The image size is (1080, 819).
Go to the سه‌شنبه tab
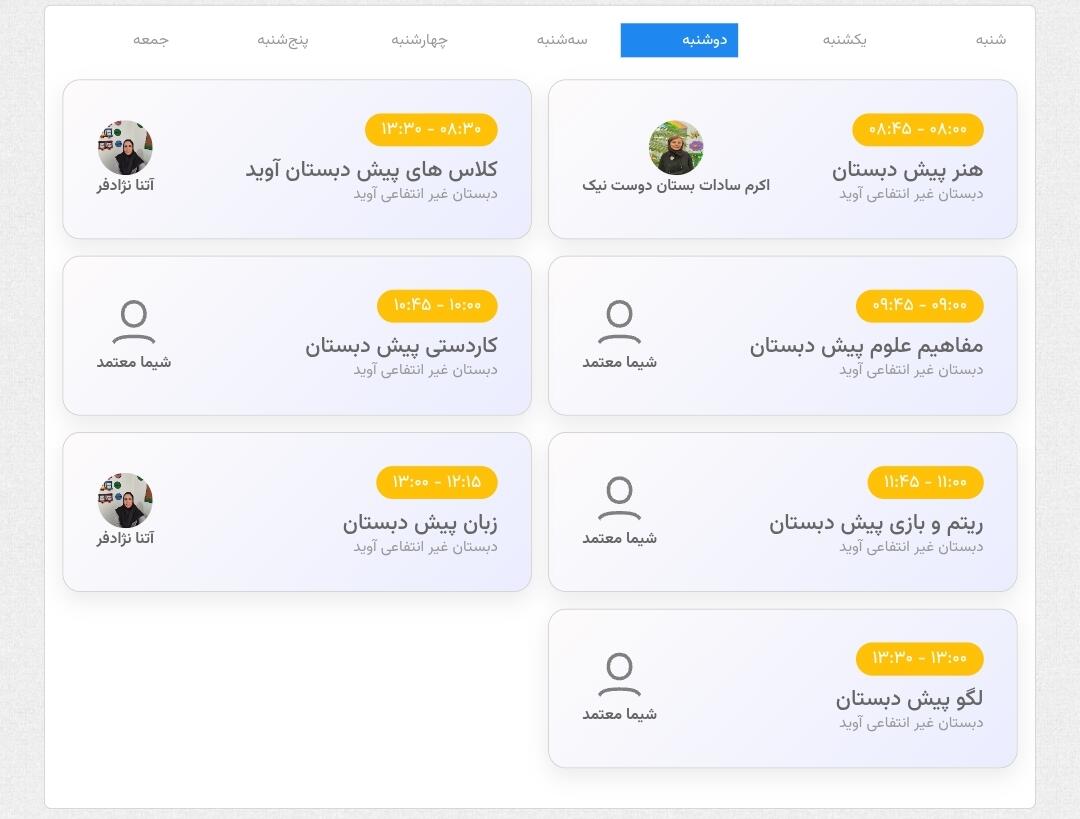click(562, 40)
